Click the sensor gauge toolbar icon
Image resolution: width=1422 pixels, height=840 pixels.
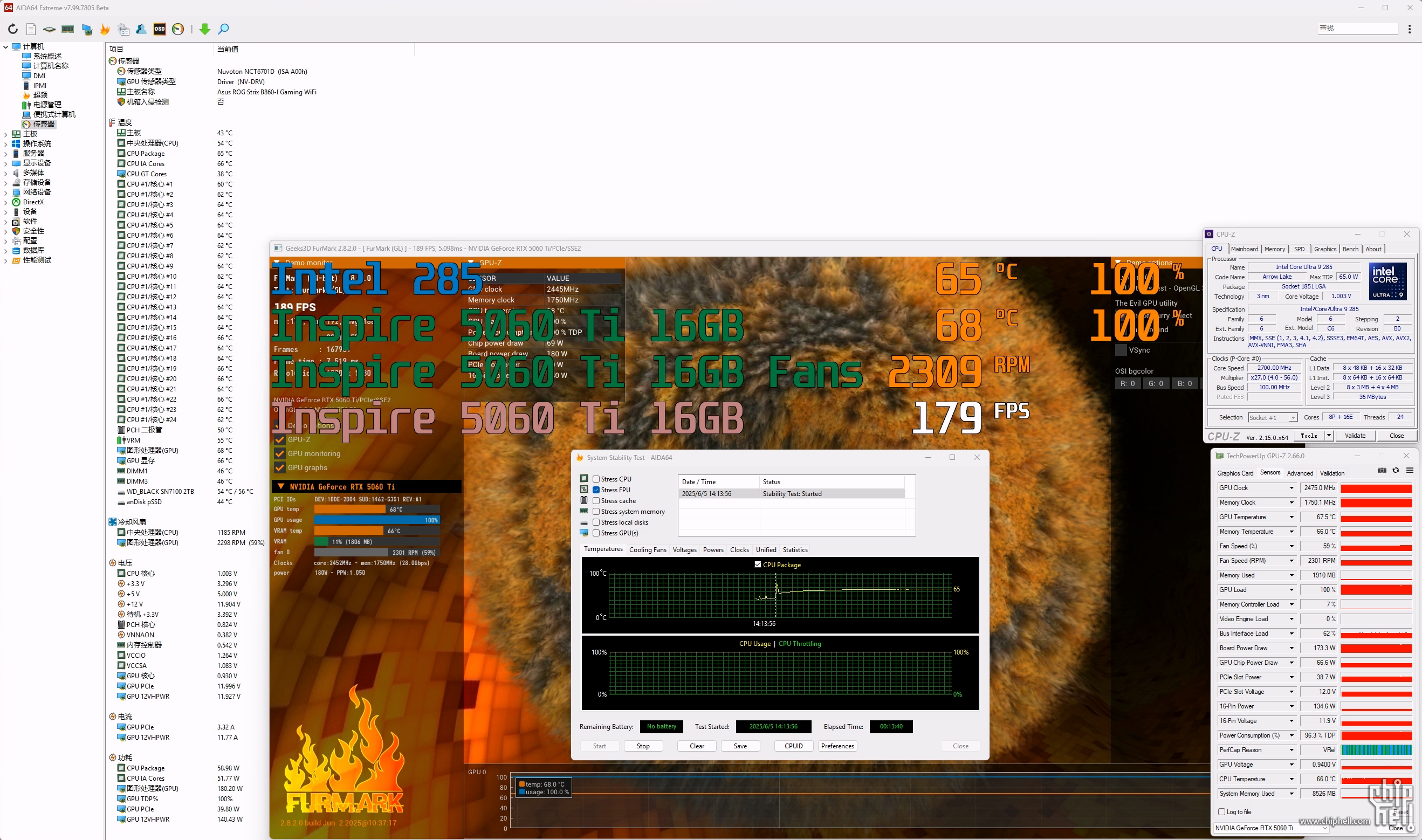pyautogui.click(x=178, y=29)
